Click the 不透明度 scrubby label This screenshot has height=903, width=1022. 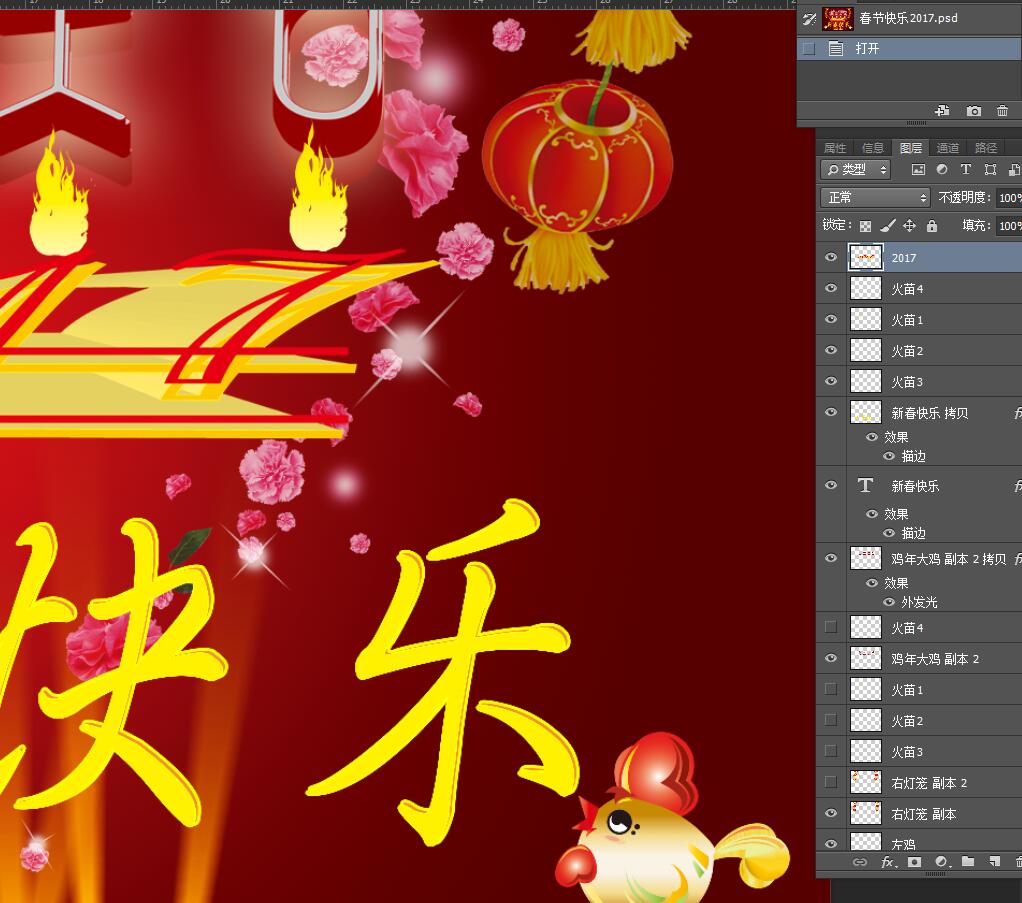(x=964, y=197)
